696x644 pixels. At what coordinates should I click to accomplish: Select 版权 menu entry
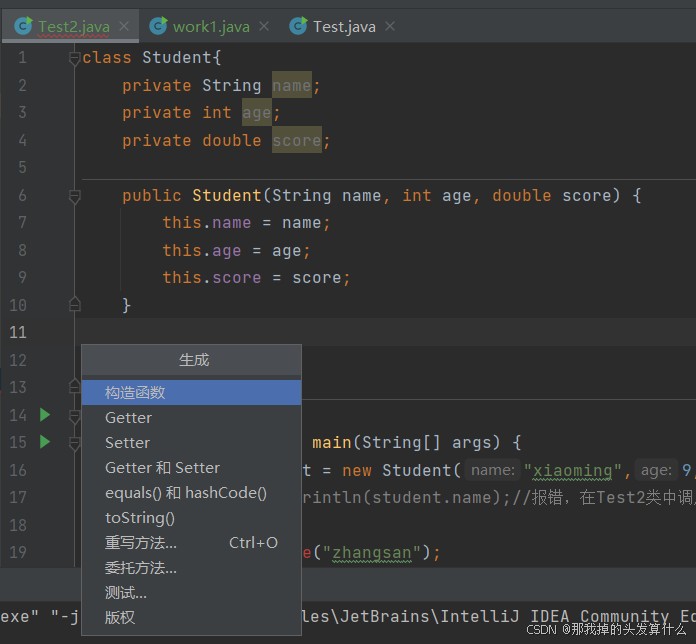191,617
